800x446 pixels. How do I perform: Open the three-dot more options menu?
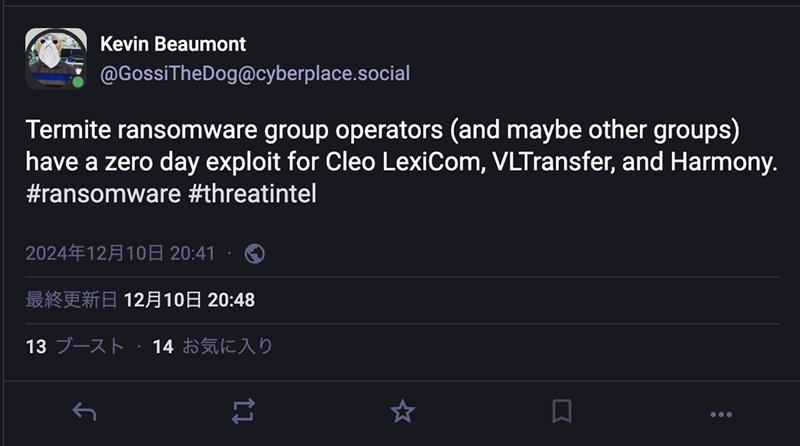721,412
